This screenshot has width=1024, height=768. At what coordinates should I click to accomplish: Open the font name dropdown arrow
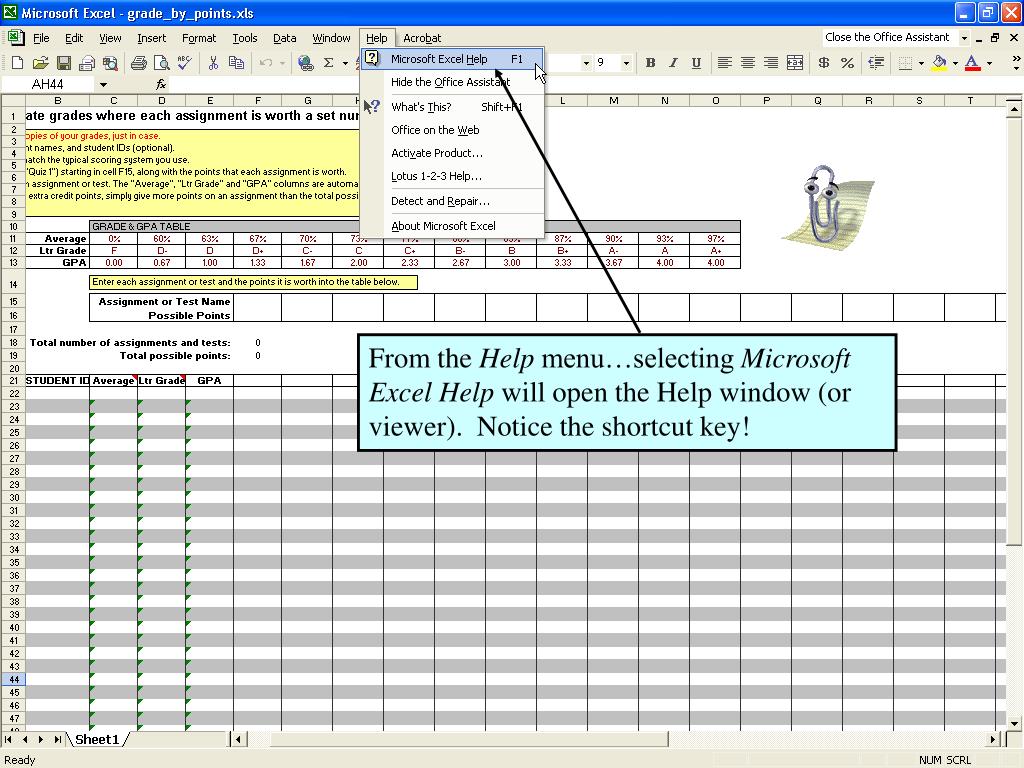click(585, 63)
